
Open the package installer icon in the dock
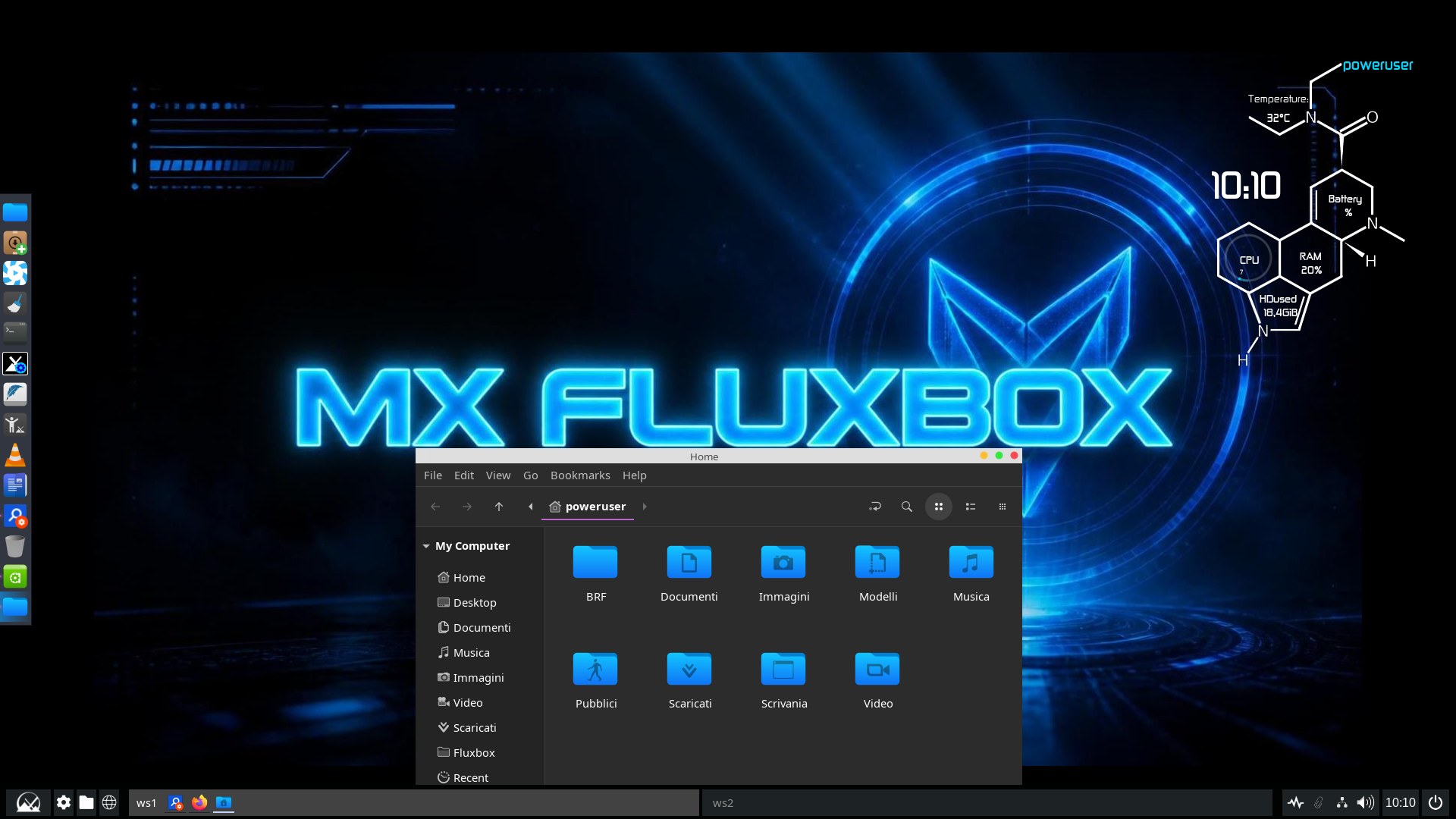[15, 243]
